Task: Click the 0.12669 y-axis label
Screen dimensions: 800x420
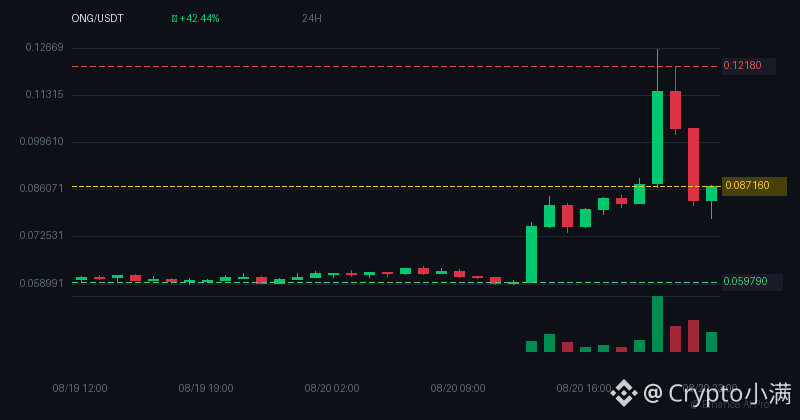Action: pyautogui.click(x=44, y=47)
